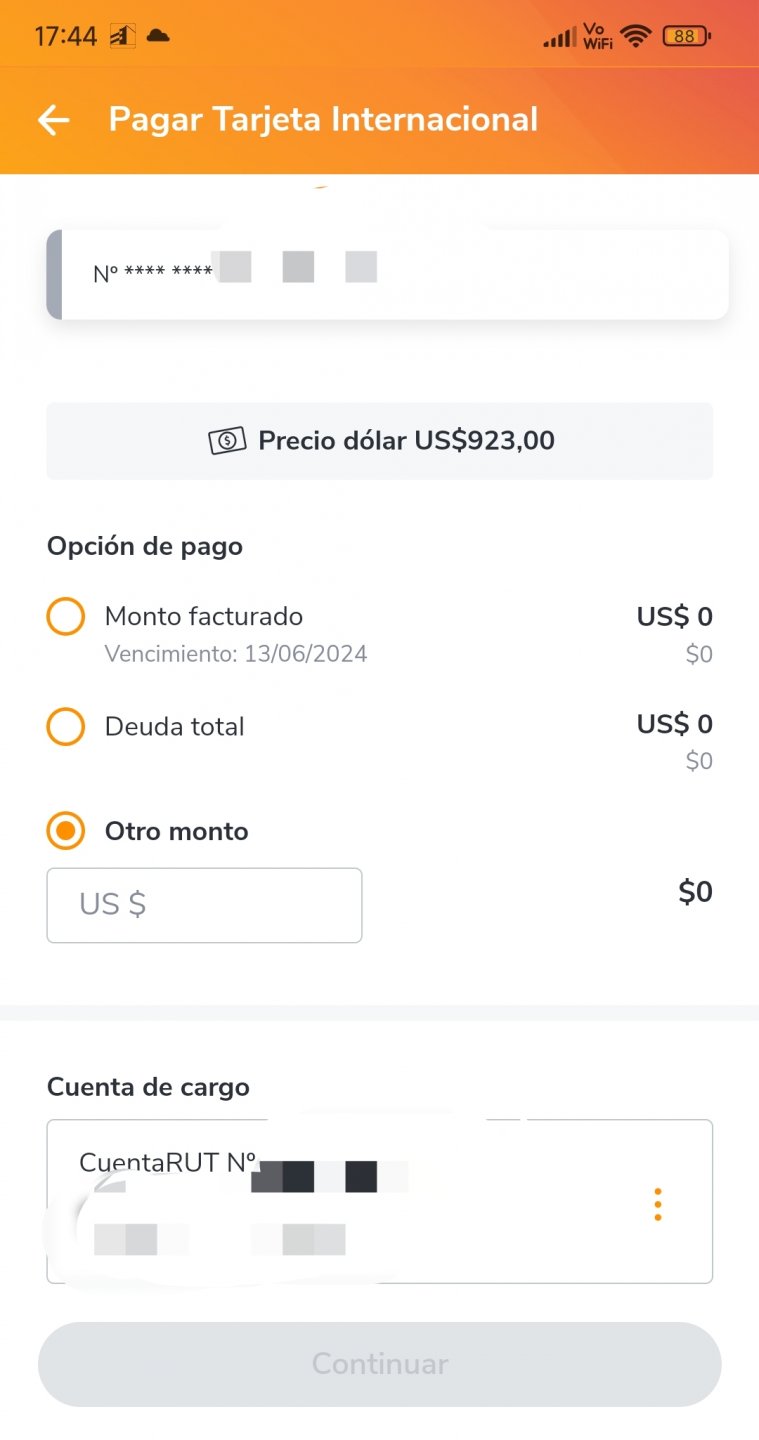
Task: Select the Monto facturado radio option
Action: coord(66,616)
